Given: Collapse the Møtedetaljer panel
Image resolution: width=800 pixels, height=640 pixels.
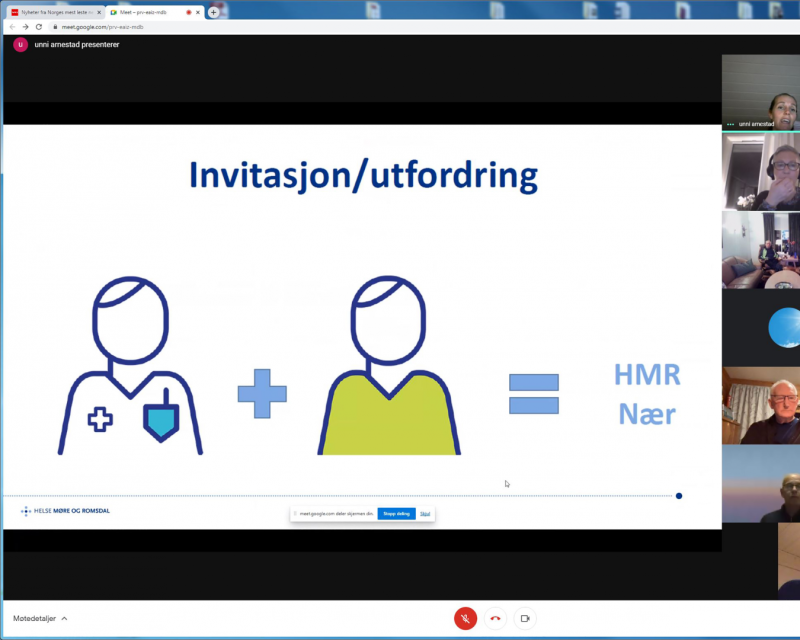Looking at the screenshot, I should click(x=64, y=618).
